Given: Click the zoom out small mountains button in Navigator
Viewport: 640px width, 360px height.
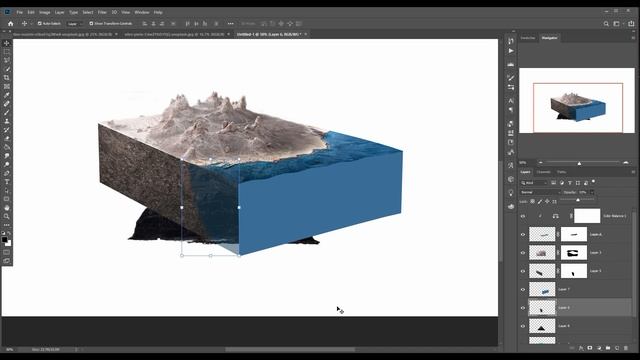Looking at the screenshot, I should [541, 162].
